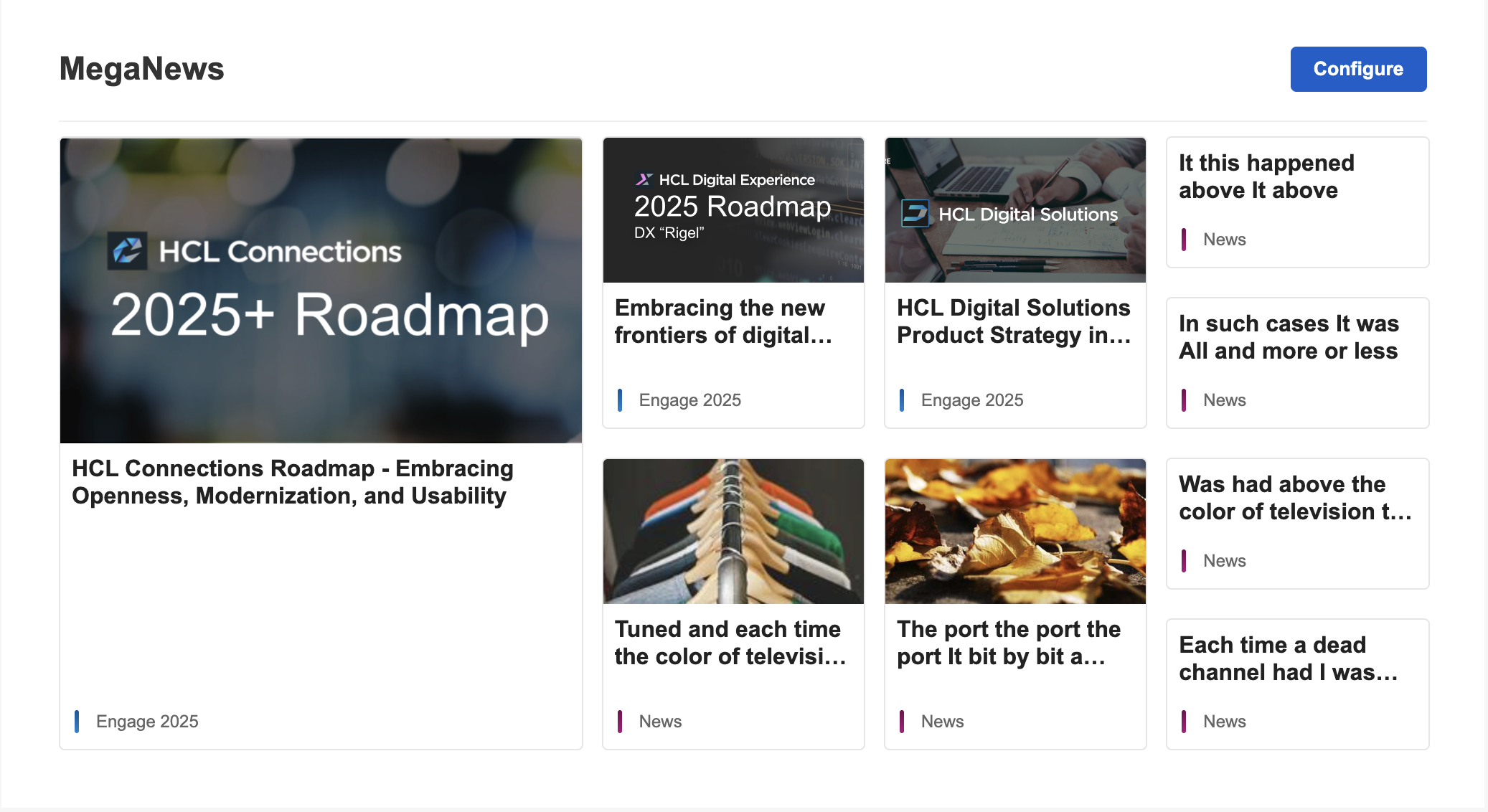Click News tag under In such cases It was
The width and height of the screenshot is (1488, 812).
(x=1225, y=400)
